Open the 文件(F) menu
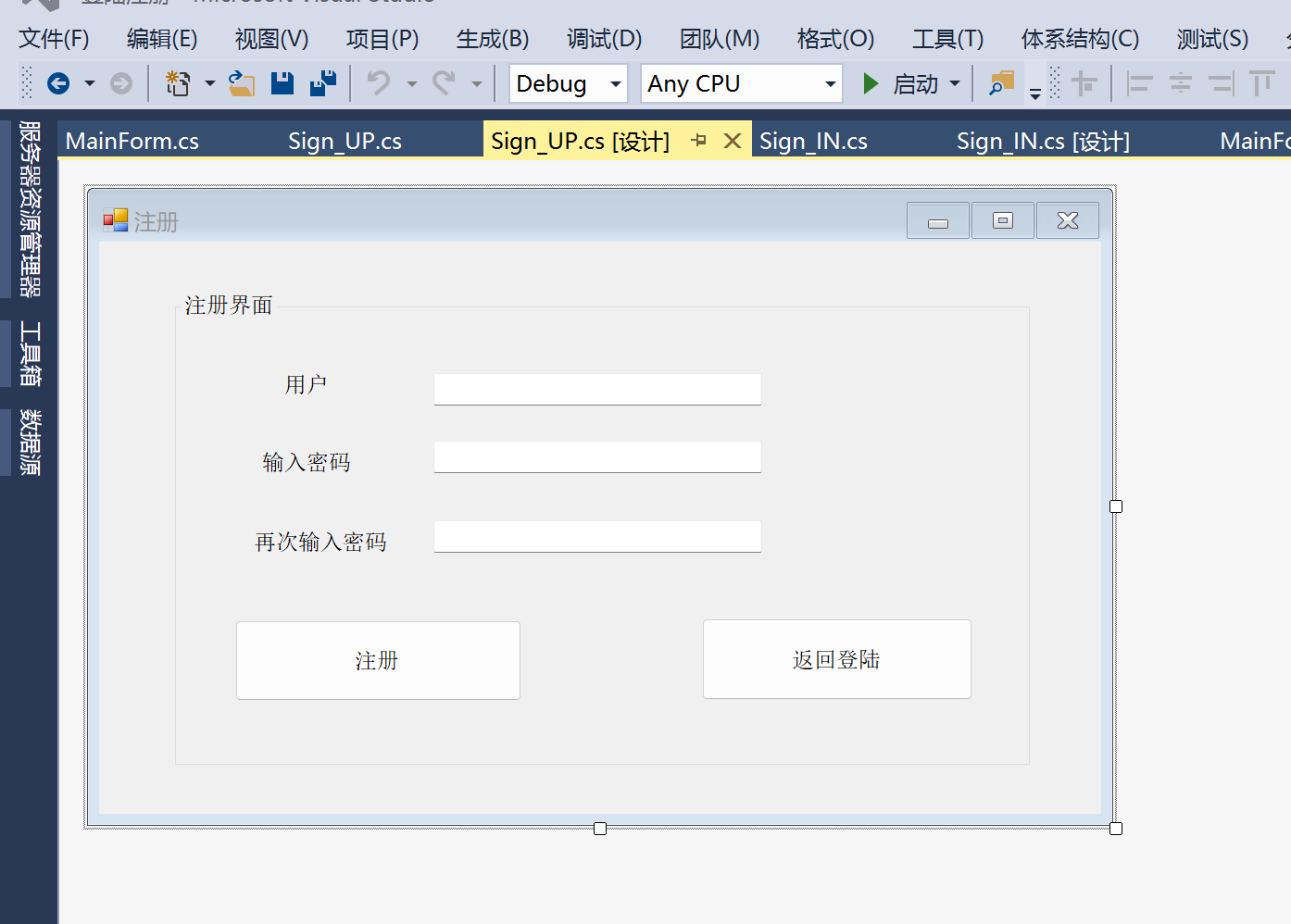Screen dimensions: 1291x924 (55, 39)
